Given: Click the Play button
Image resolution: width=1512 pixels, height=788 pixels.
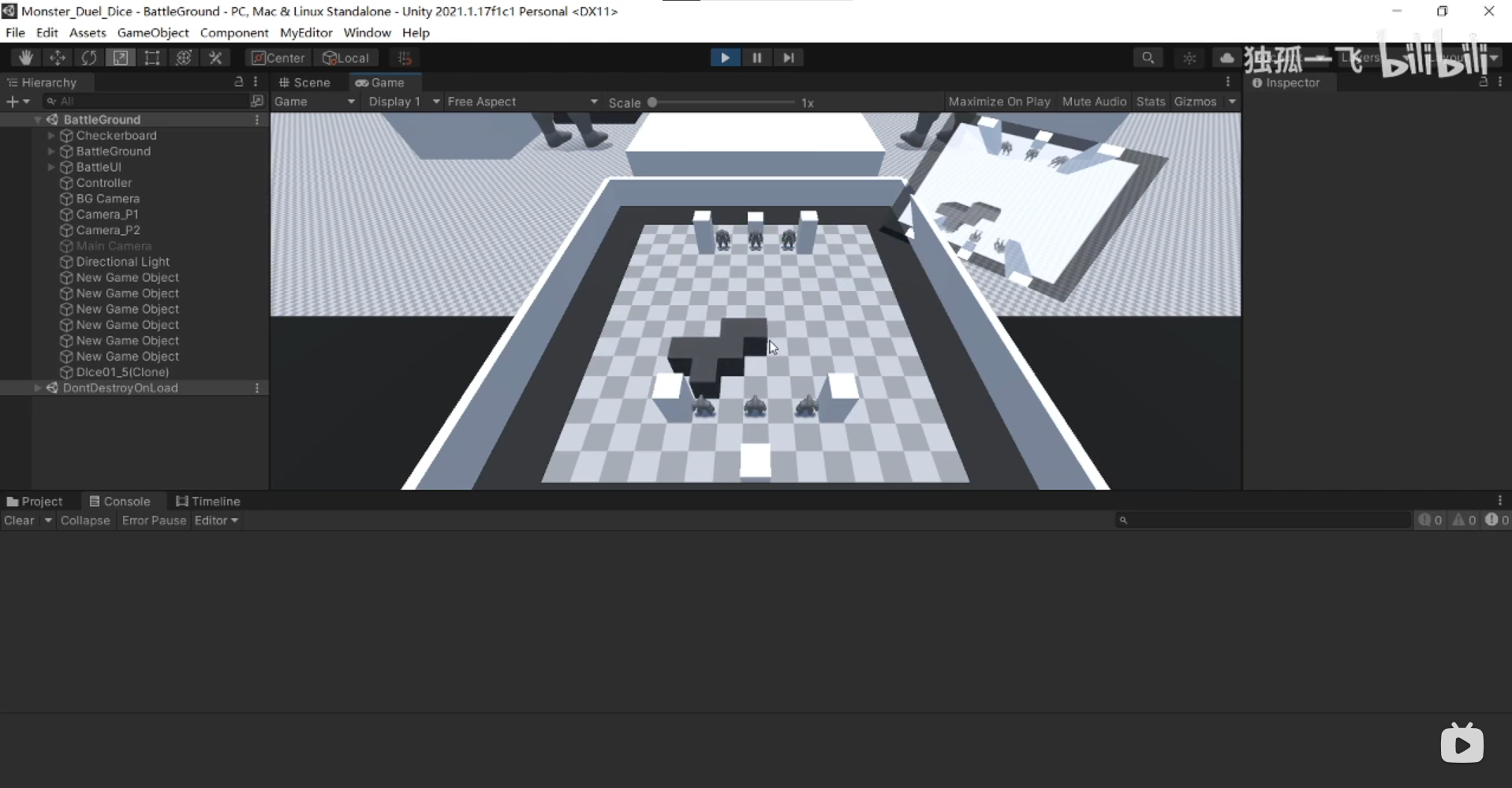Looking at the screenshot, I should (x=725, y=58).
